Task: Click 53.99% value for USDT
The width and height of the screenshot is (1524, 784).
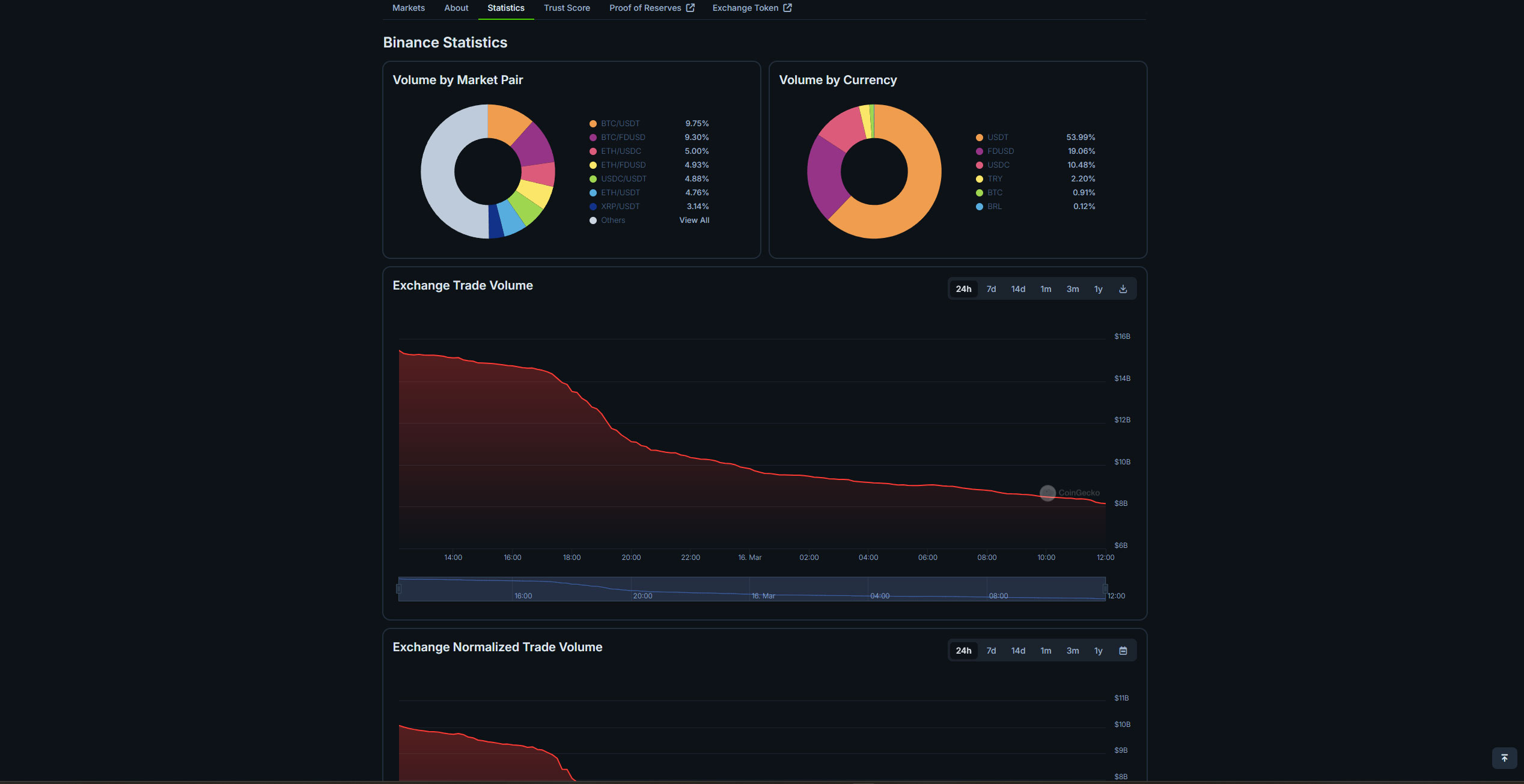Action: (x=1081, y=138)
